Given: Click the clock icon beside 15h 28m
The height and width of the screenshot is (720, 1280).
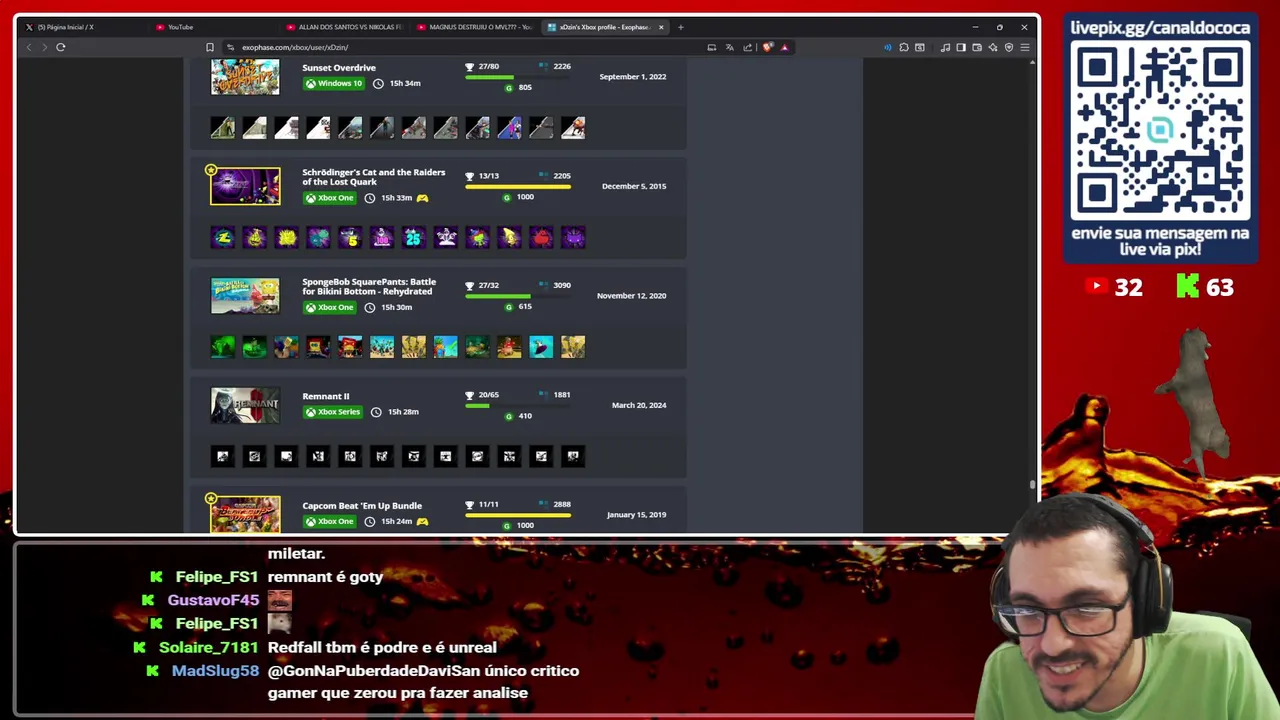Looking at the screenshot, I should [x=376, y=412].
